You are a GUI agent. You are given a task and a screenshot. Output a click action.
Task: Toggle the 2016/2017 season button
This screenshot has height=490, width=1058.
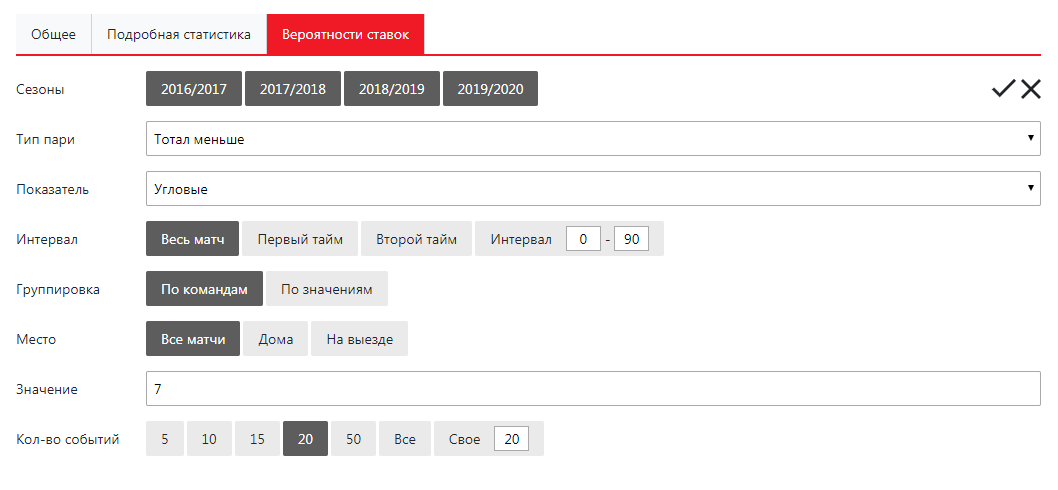coord(194,89)
